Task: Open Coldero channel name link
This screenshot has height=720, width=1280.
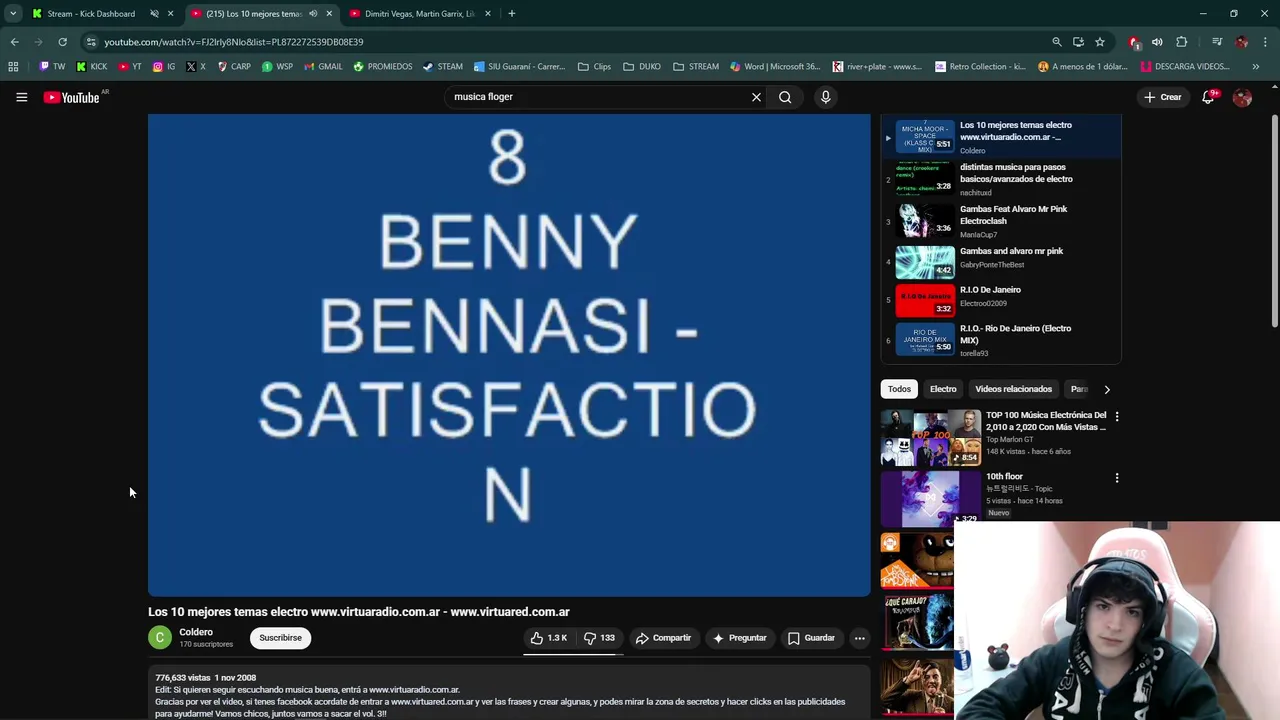Action: [x=196, y=632]
